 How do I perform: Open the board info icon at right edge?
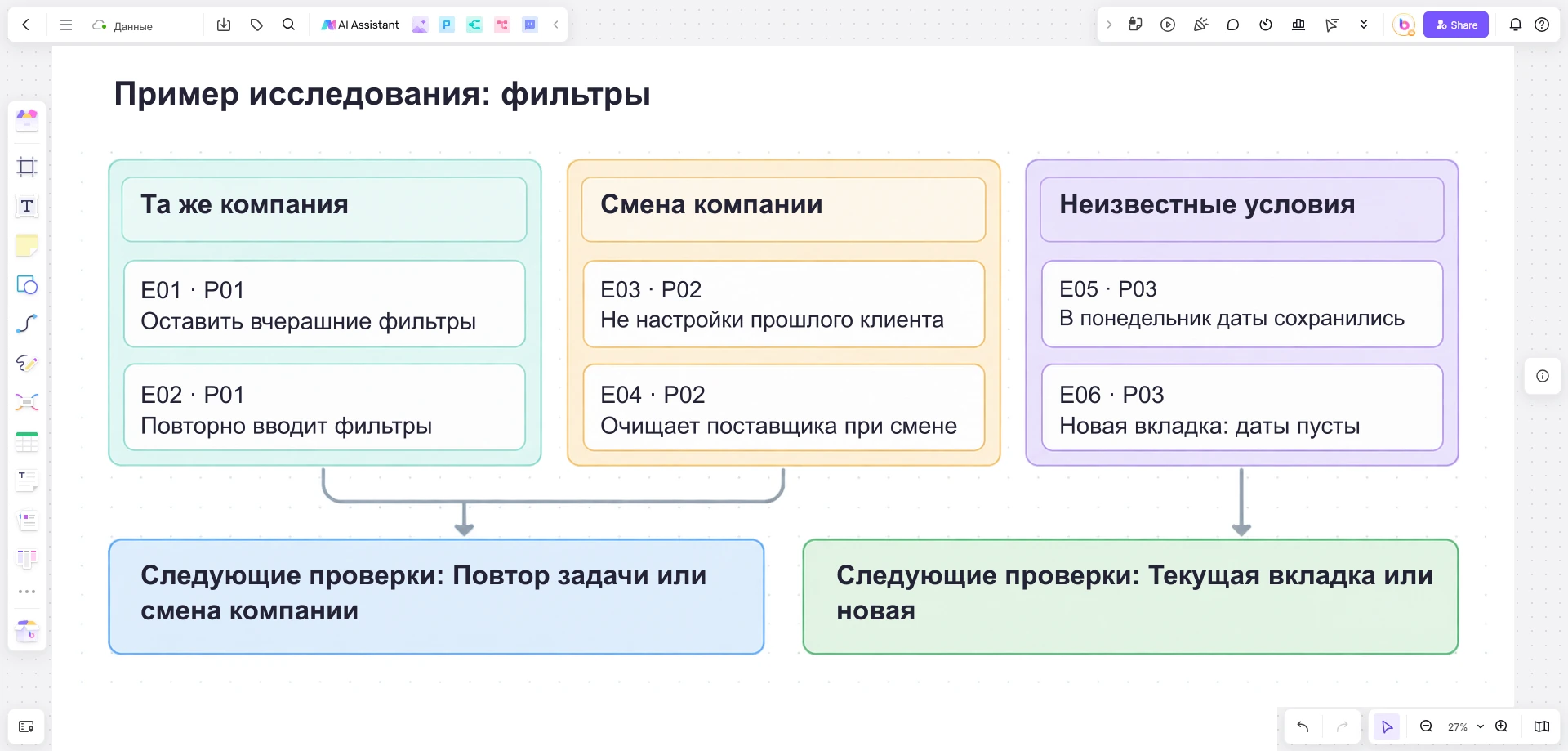click(x=1543, y=376)
